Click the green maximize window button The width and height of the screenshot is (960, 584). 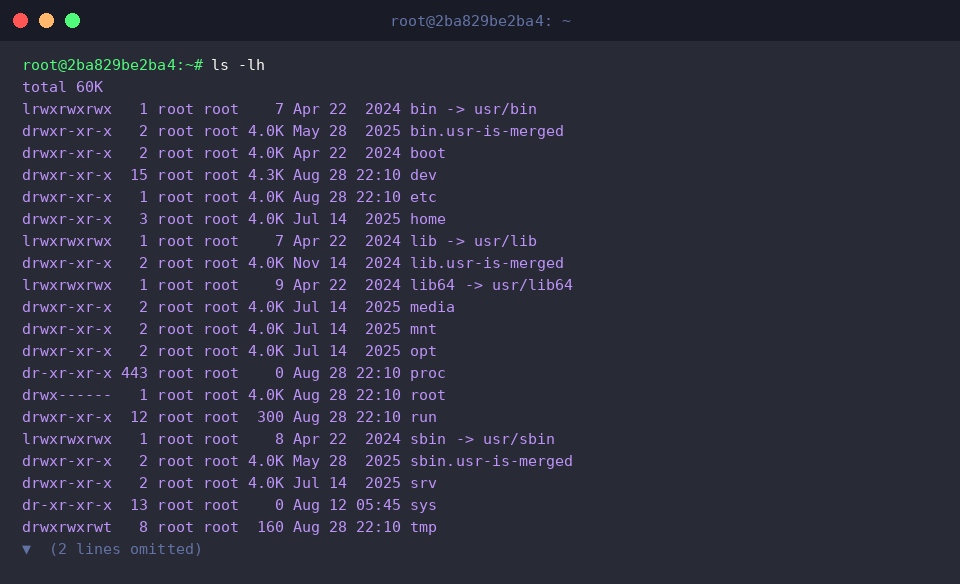(72, 21)
